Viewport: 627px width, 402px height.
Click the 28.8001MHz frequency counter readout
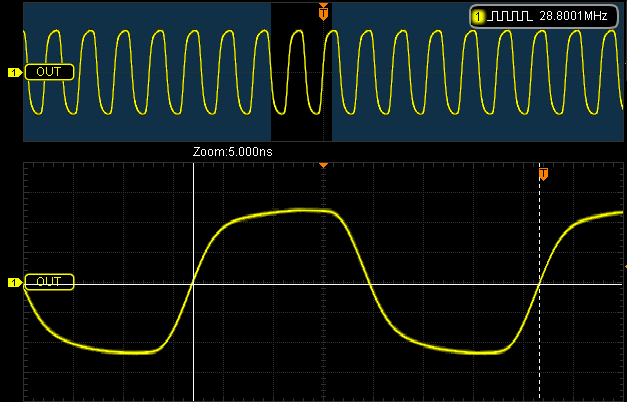point(573,16)
